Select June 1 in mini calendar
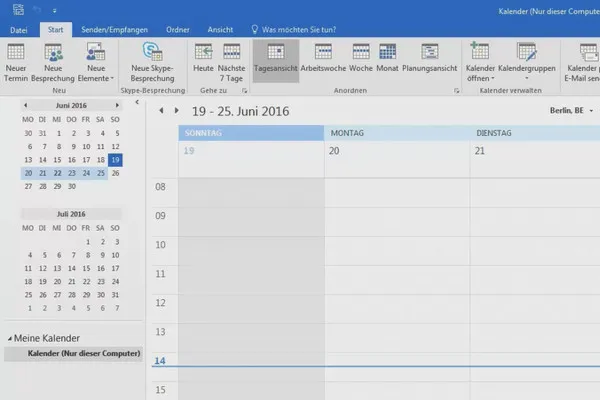Viewport: 600px width, 400px height. (59, 133)
